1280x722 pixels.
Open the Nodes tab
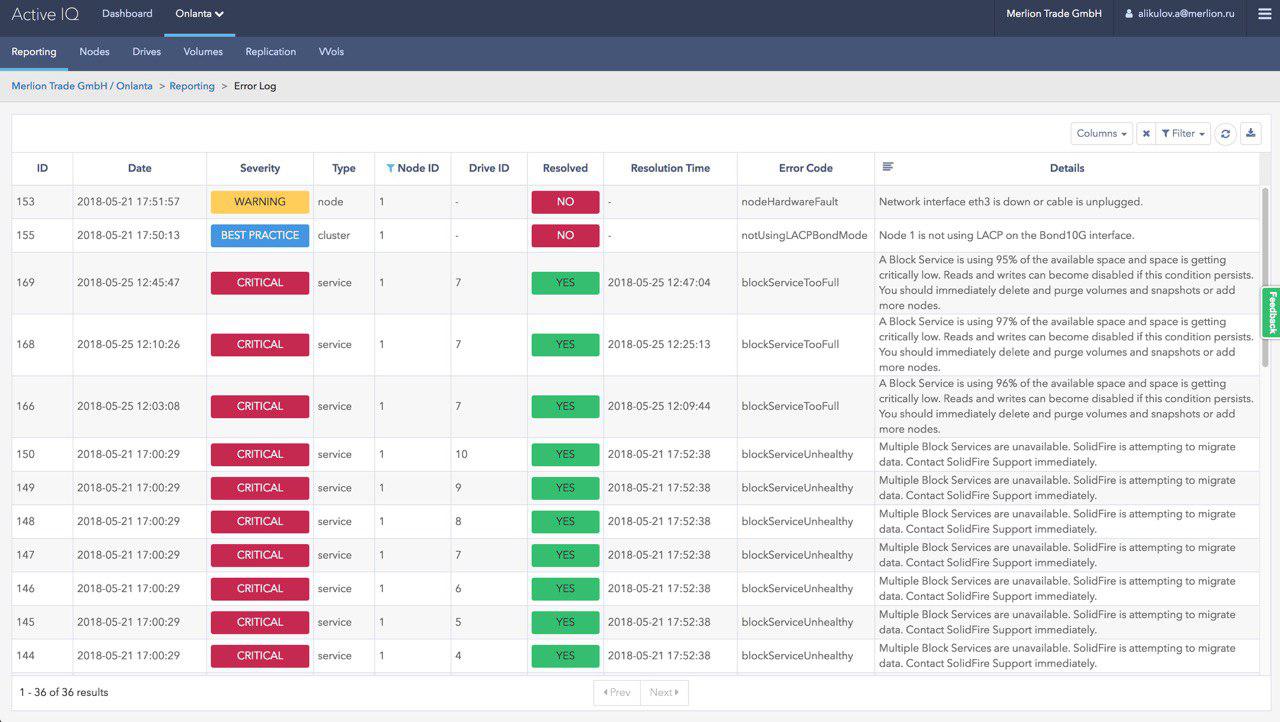[x=94, y=52]
